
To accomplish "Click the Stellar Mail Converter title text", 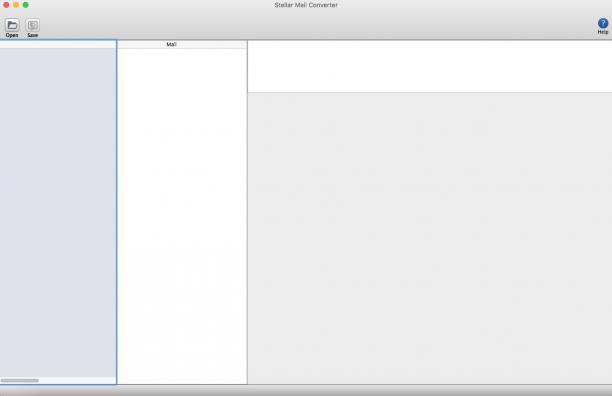I will coord(306,5).
